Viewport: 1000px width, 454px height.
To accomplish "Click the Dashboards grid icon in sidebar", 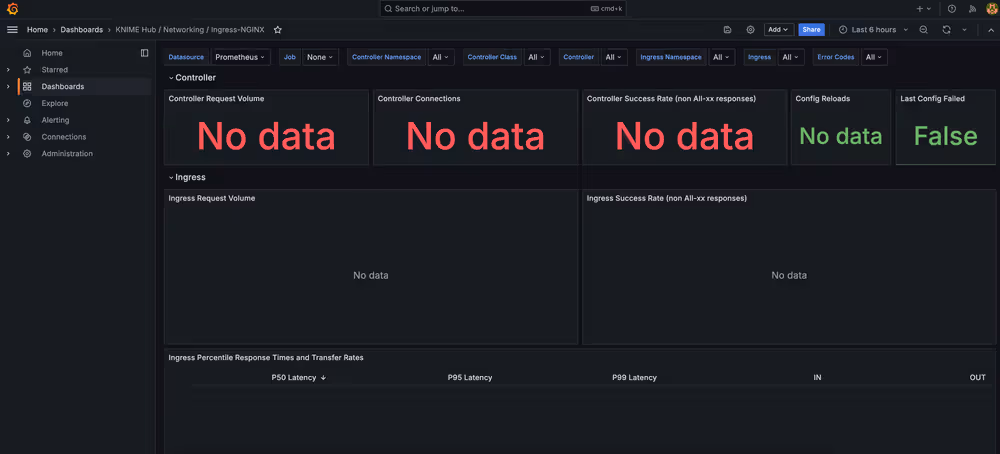I will point(27,87).
